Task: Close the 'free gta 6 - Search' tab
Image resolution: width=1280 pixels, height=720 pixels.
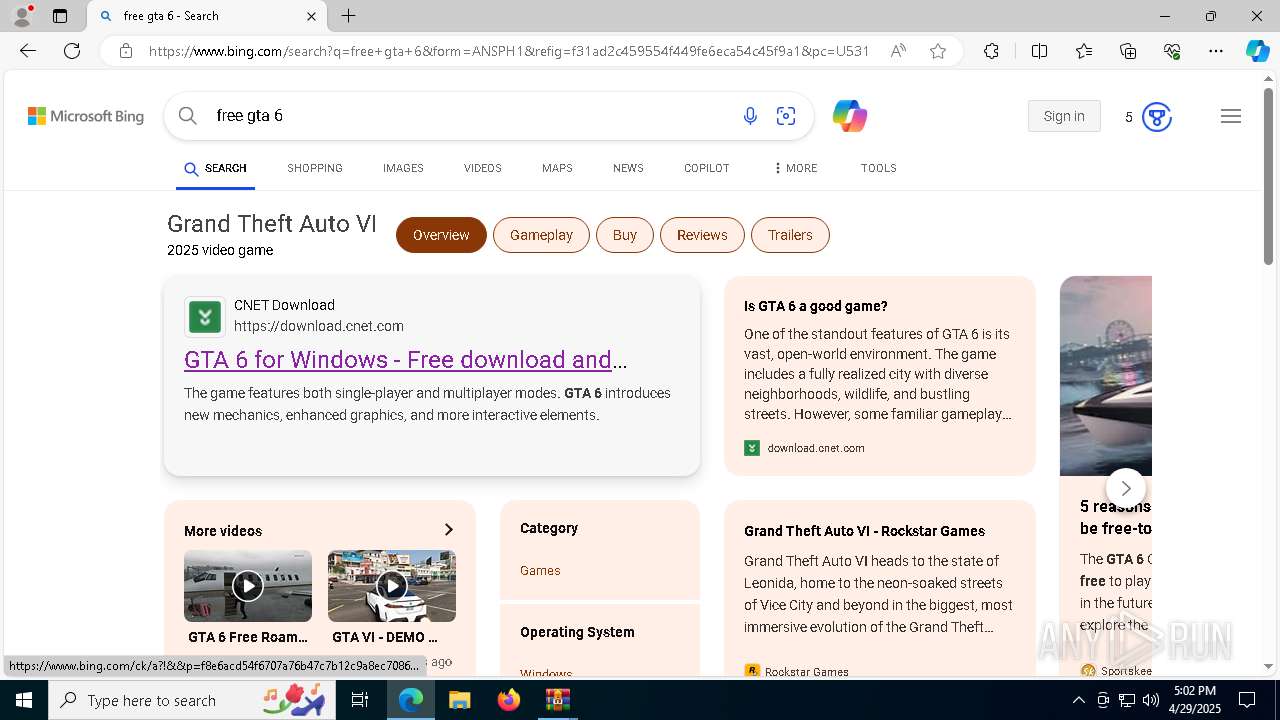Action: (x=311, y=16)
